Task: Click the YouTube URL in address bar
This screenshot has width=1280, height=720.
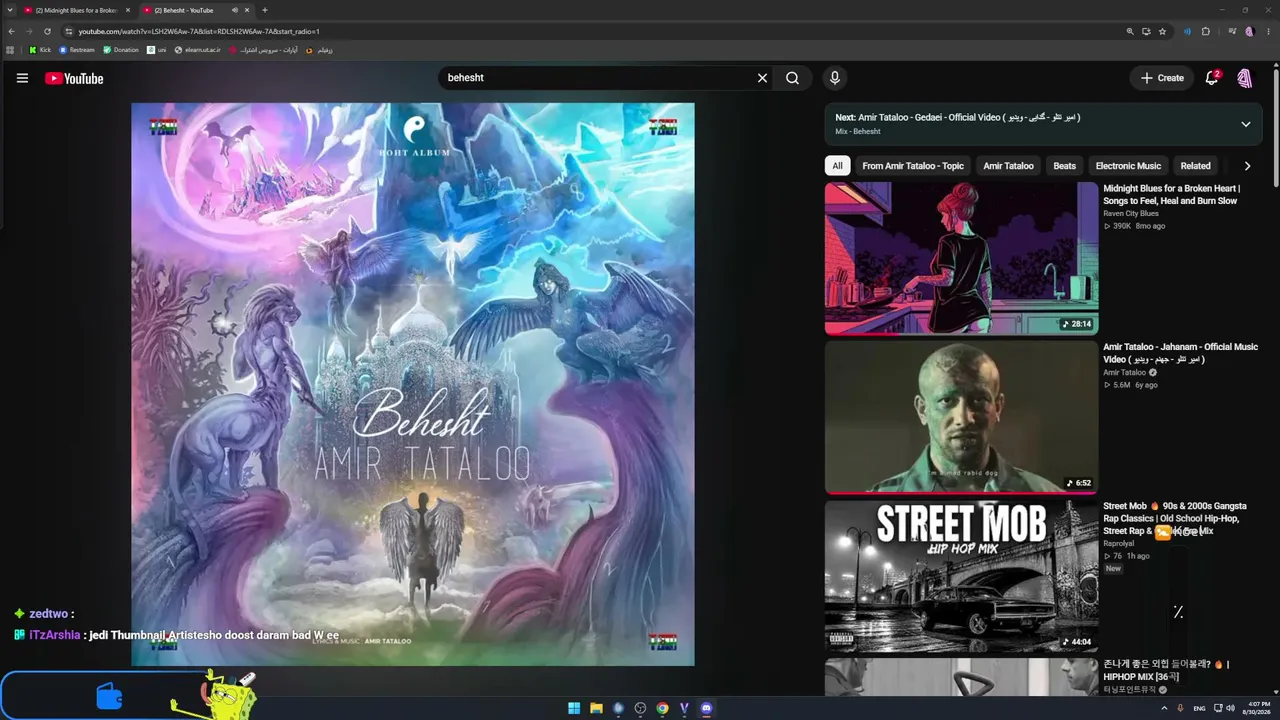Action: 199,31
